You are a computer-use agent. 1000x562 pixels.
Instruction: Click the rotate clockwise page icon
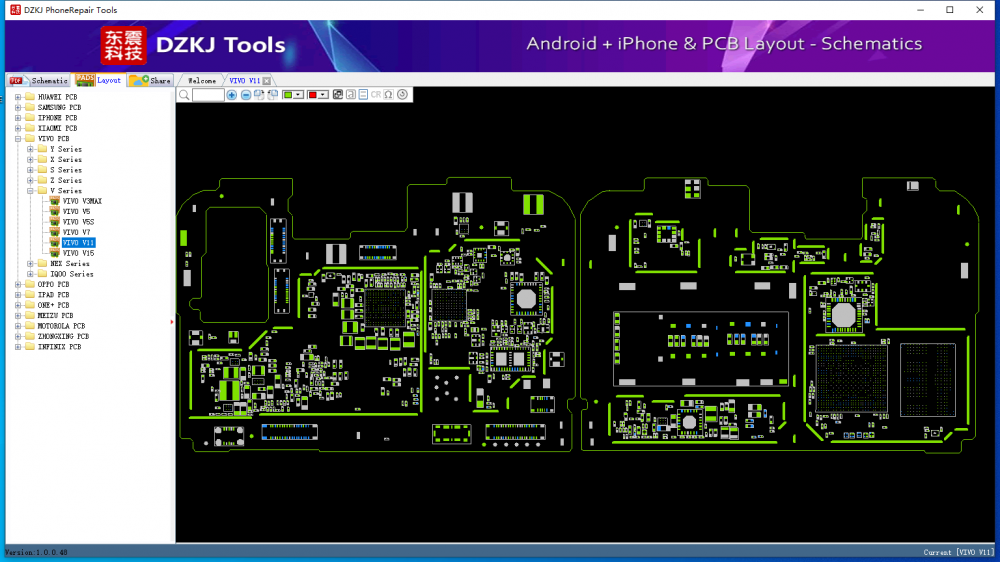[259, 95]
